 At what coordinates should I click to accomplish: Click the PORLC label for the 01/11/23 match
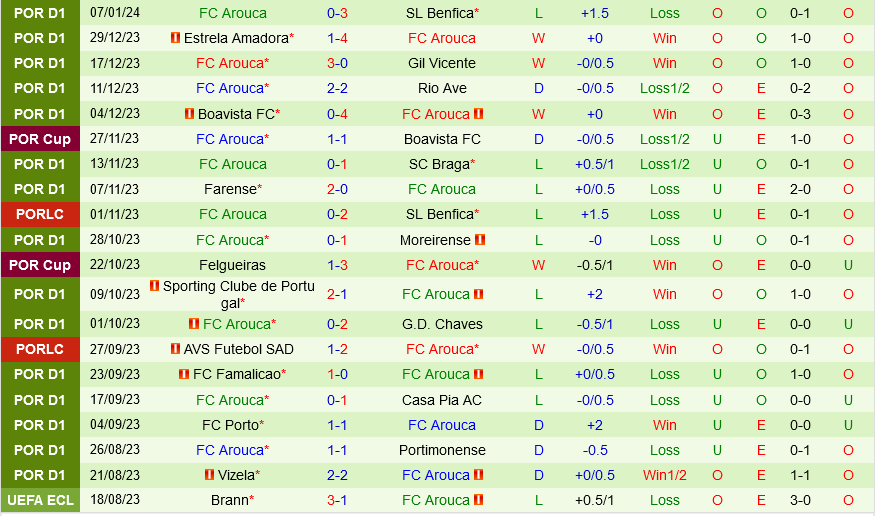40,214
